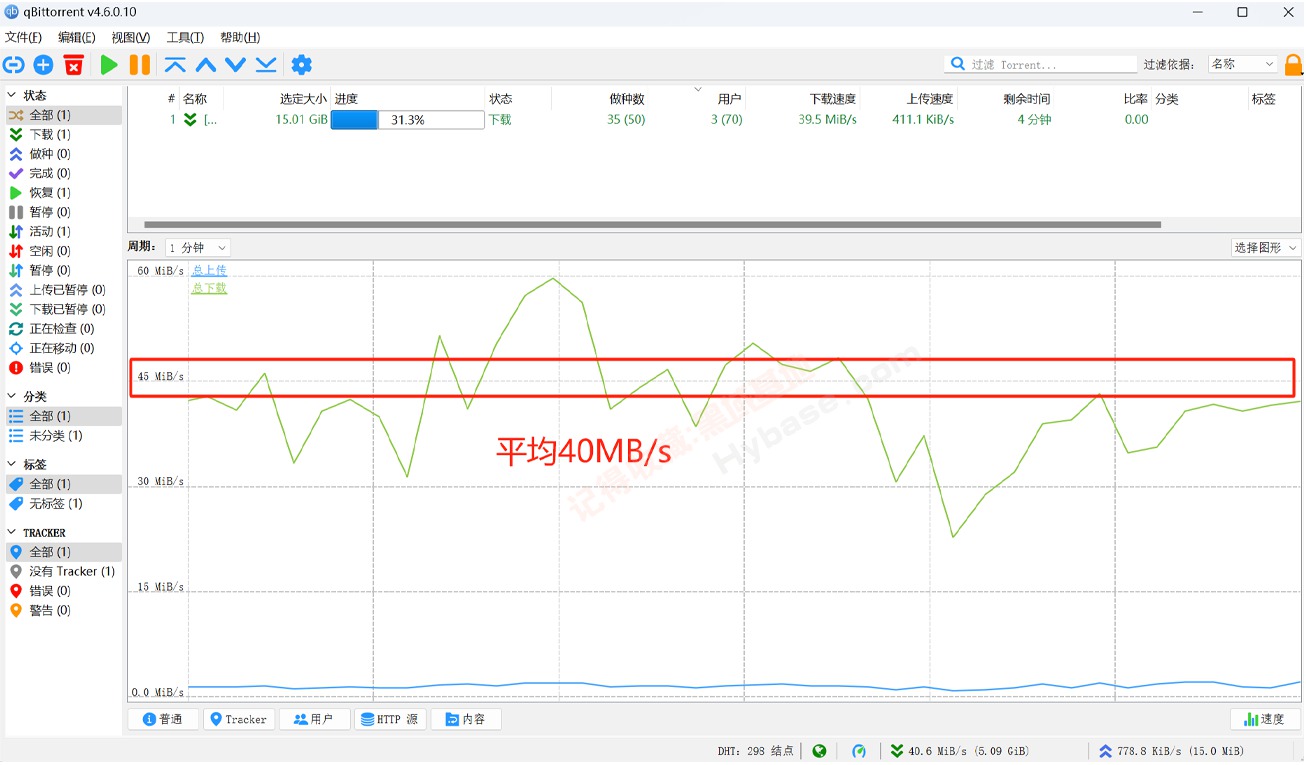Click the 31.3% torrent progress bar
Viewport: 1306px width, 765px height.
407,120
